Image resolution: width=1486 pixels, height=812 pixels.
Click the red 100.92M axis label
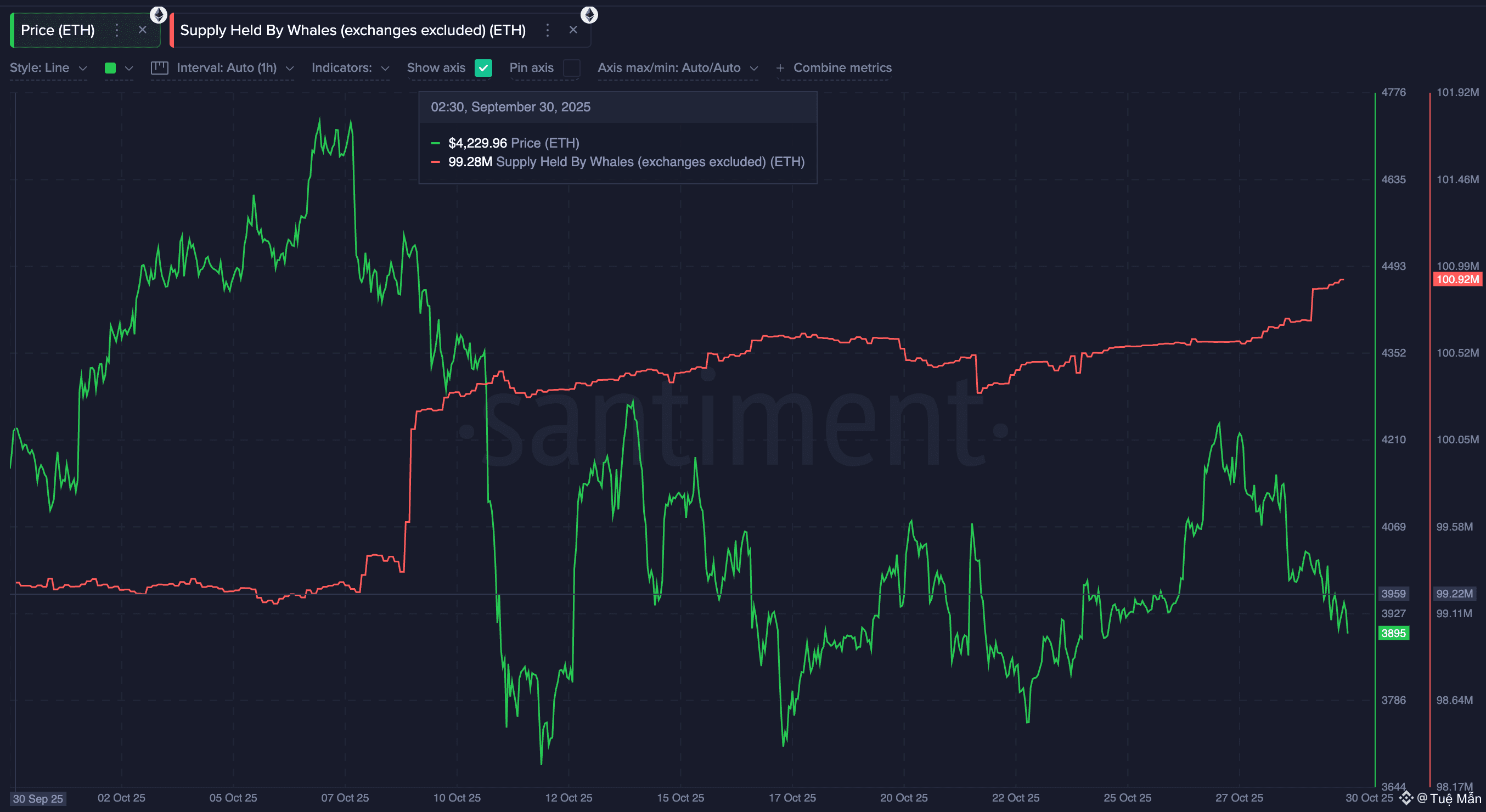pos(1456,280)
